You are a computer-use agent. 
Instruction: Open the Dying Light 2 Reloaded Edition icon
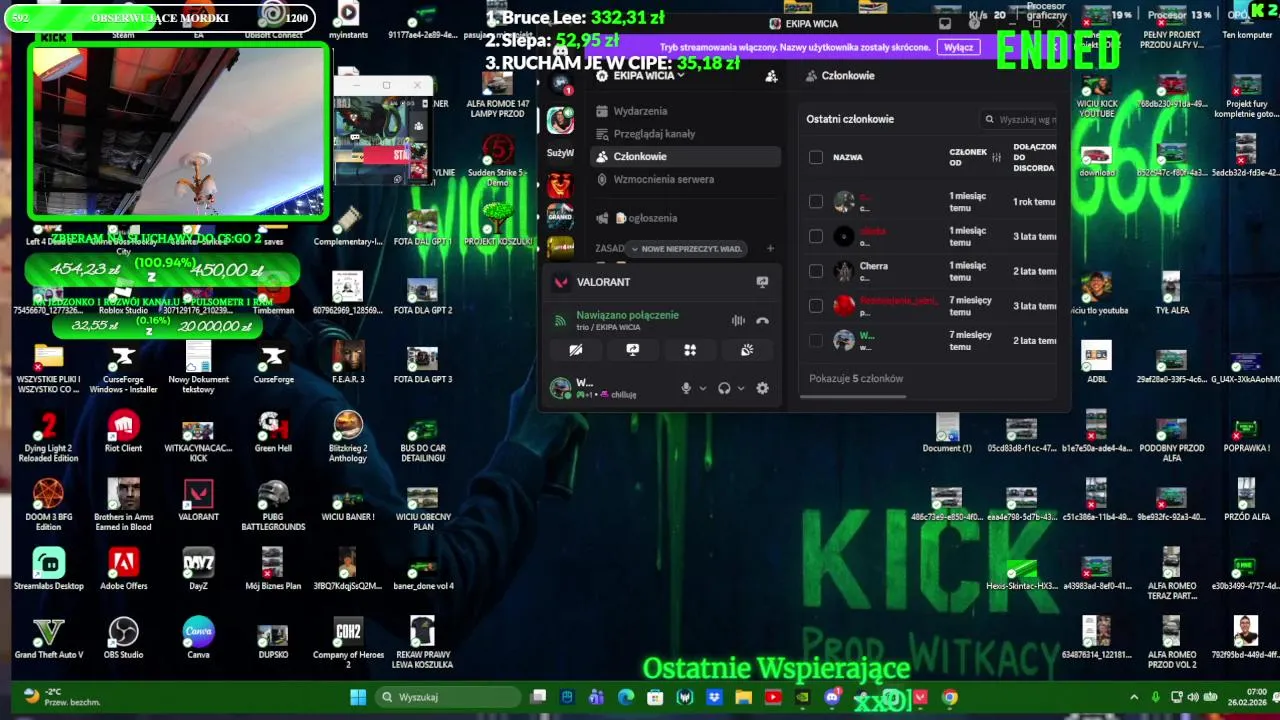48,436
